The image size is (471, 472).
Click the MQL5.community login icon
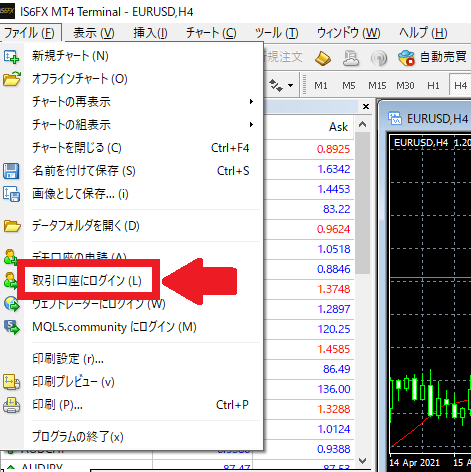coord(12,327)
